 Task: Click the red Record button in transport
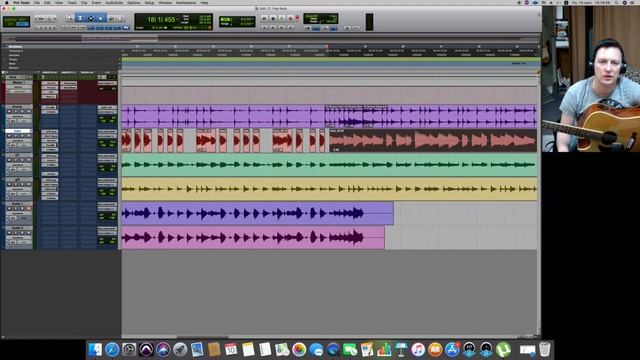point(291,18)
